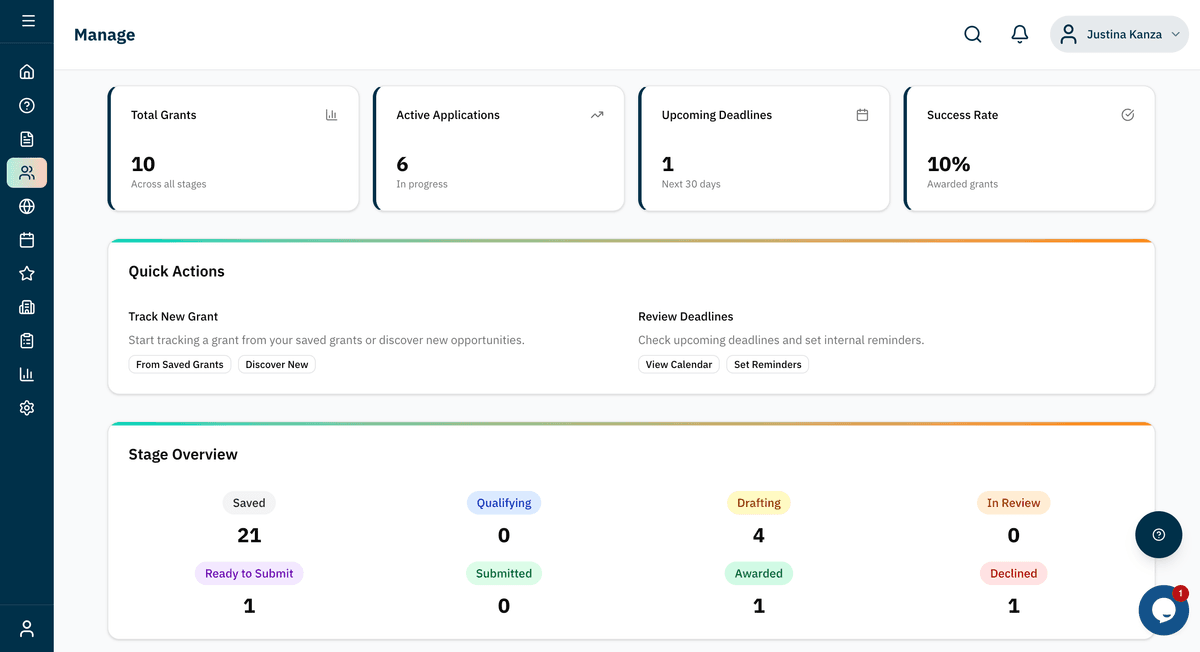Open the Settings gear icon in the sidebar
Viewport: 1200px width, 652px height.
(27, 407)
